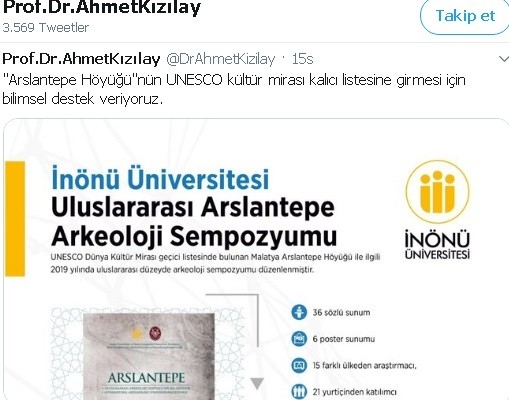Click the gray downward triangle arrow
Image resolution: width=509 pixels, height=400 pixels.
(x=257, y=383)
